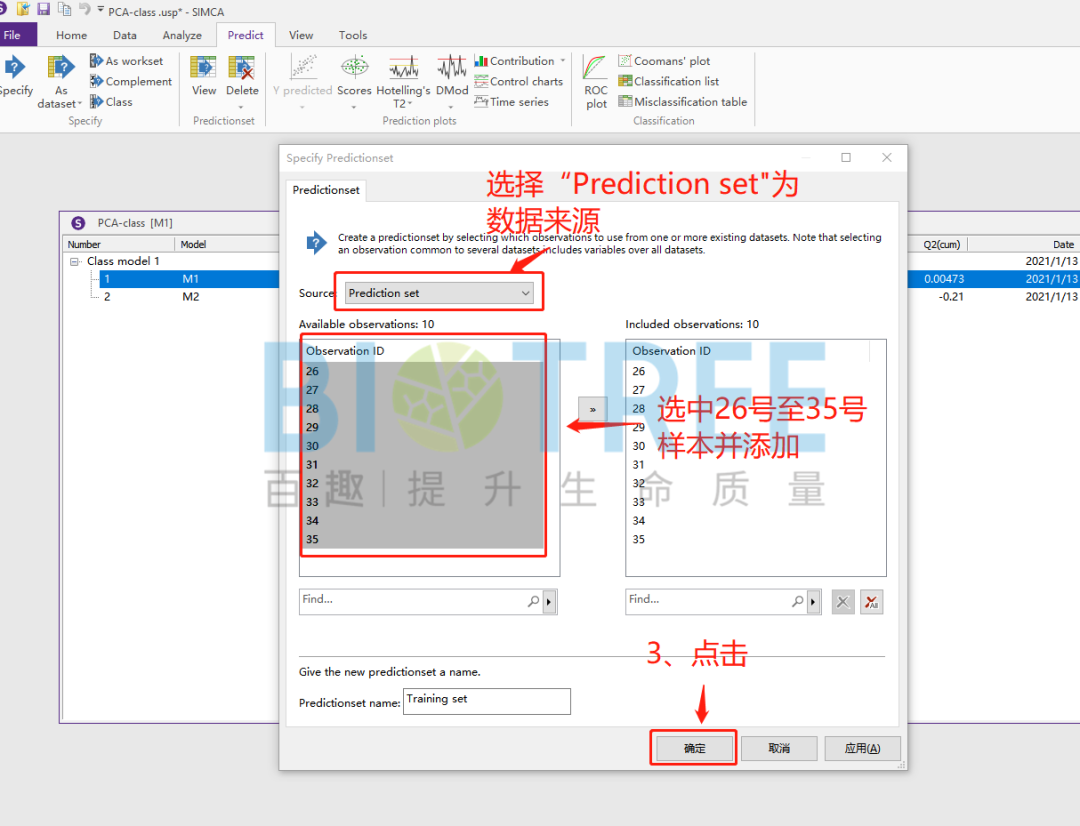1080x826 pixels.
Task: Switch to the Analyze ribbon tab
Action: coord(182,35)
